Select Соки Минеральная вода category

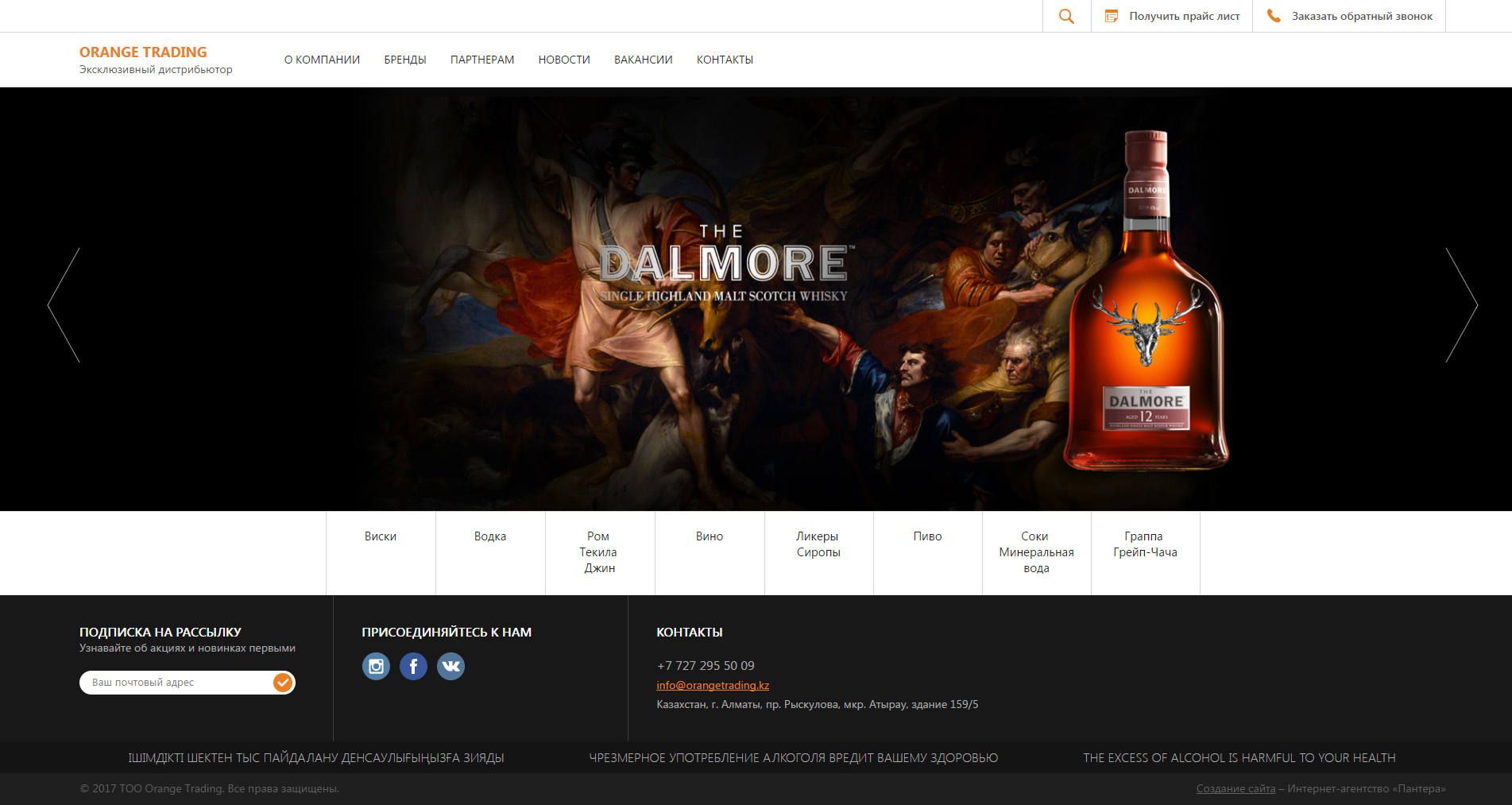pos(1036,552)
